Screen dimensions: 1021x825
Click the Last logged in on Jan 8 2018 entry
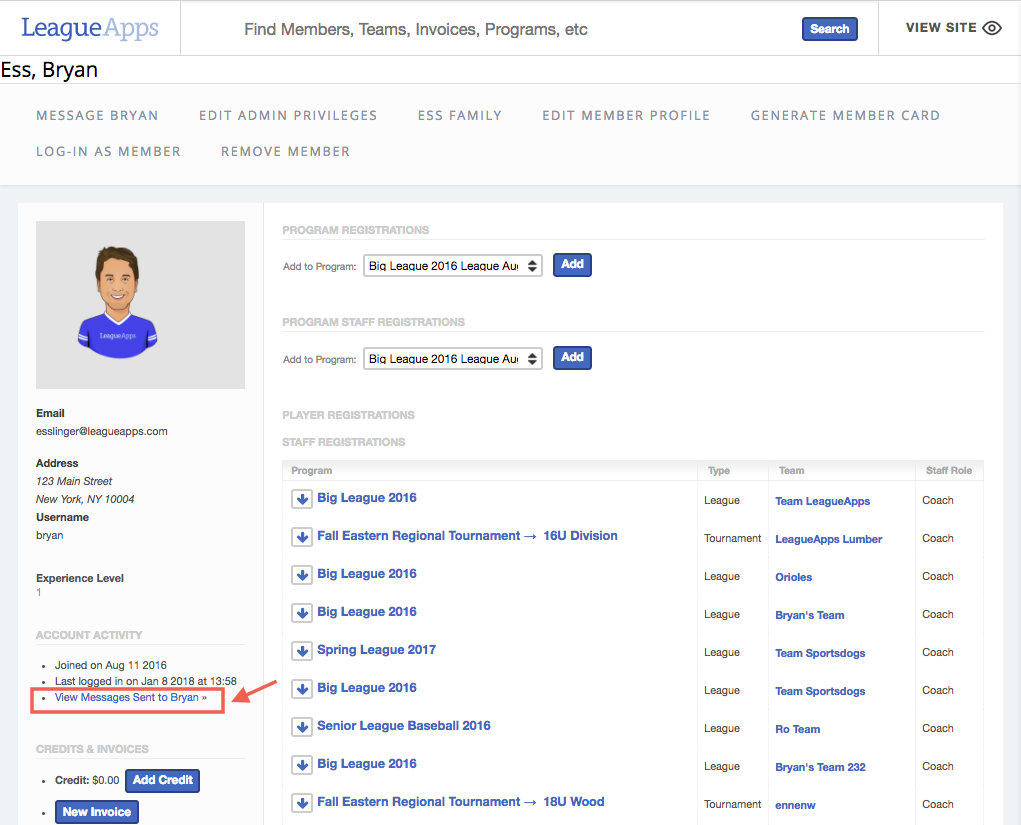[x=146, y=681]
